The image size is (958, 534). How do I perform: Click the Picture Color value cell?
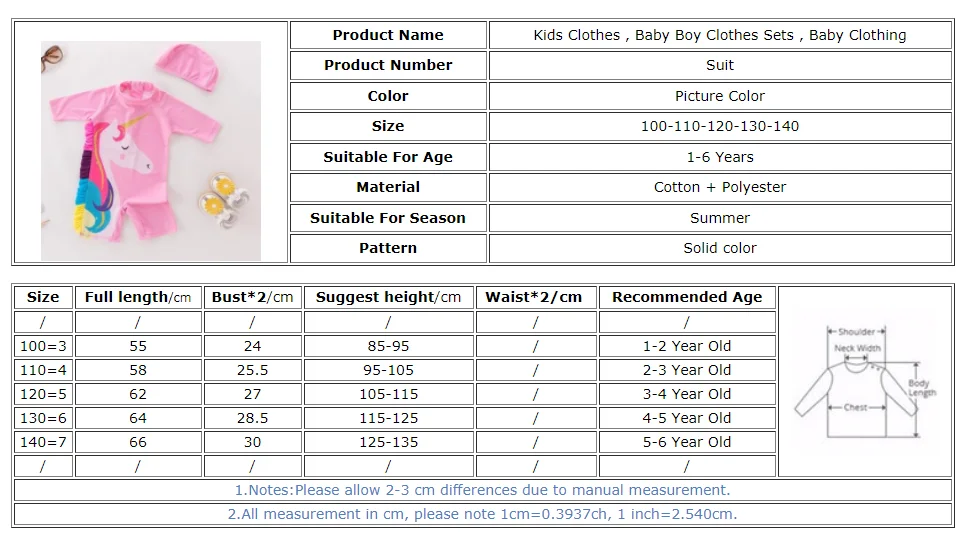pos(719,96)
